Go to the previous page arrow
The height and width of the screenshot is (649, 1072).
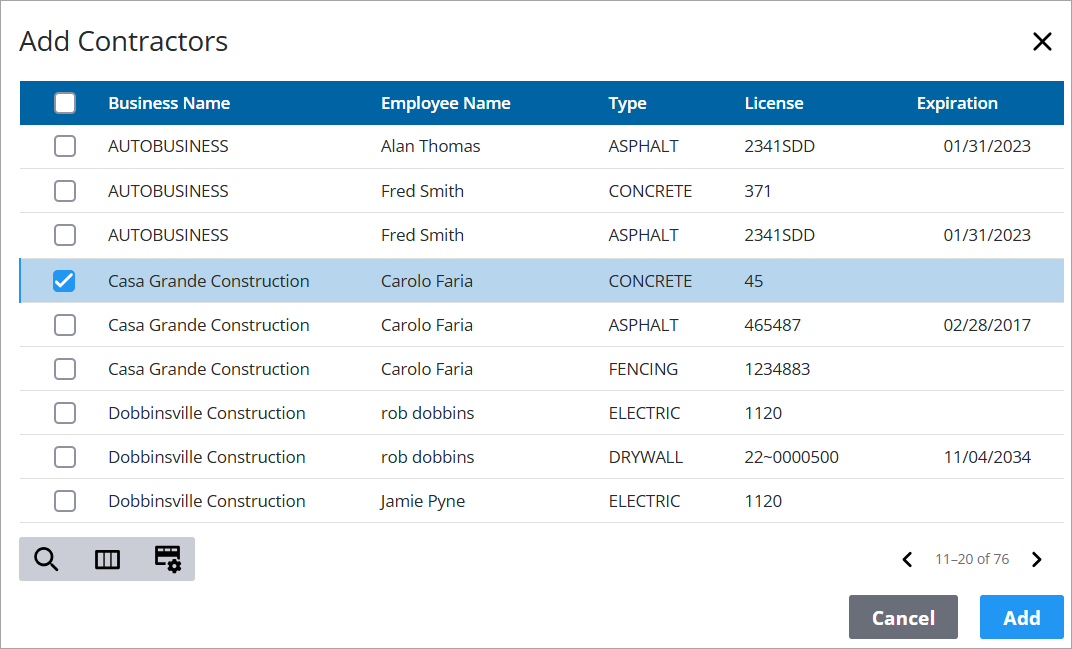click(908, 560)
